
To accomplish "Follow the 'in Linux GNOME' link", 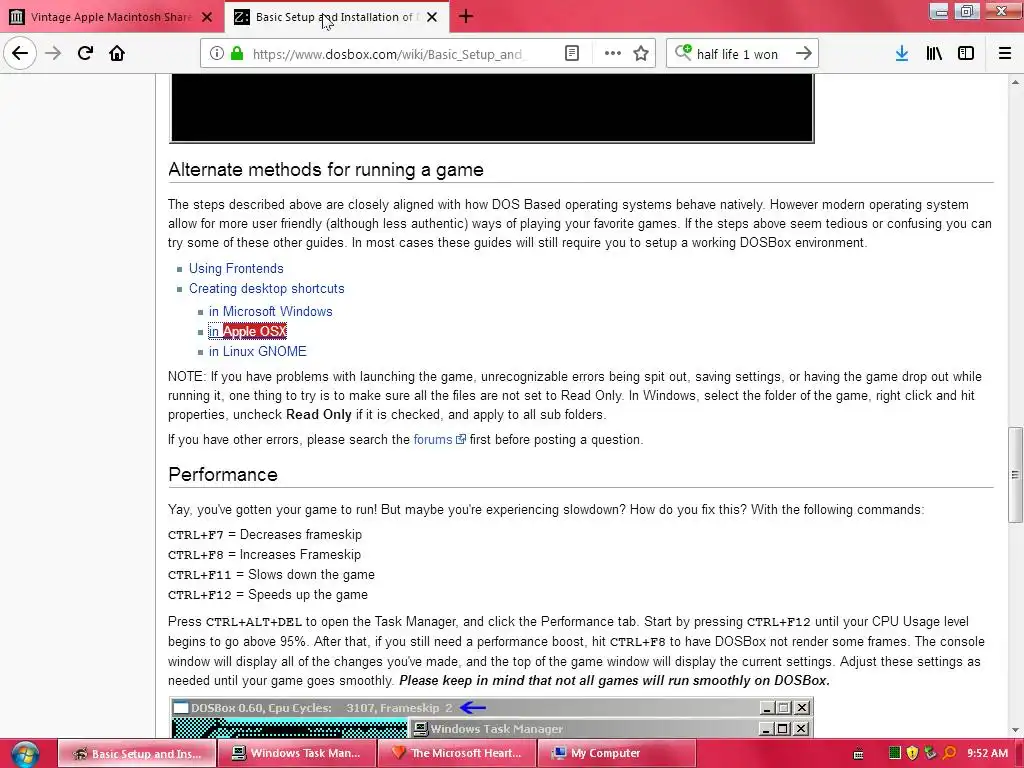I will pos(257,351).
